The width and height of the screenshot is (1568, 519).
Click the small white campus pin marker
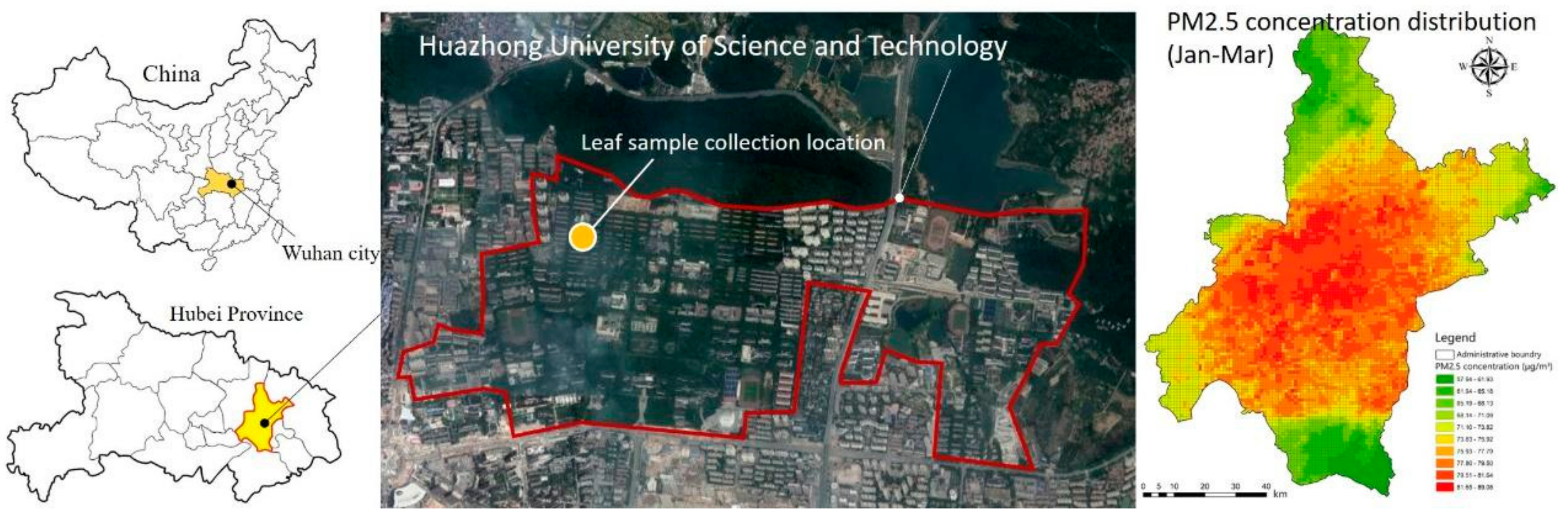pyautogui.click(x=900, y=198)
